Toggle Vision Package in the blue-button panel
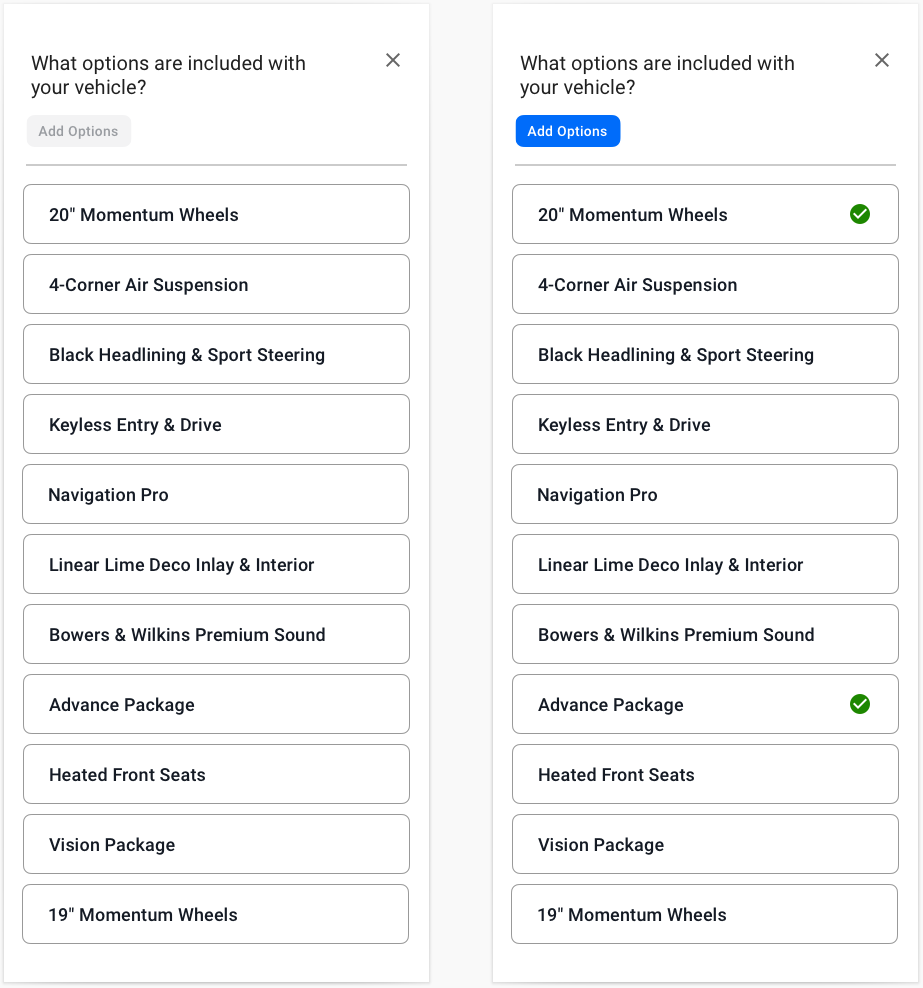923x988 pixels. coord(705,844)
